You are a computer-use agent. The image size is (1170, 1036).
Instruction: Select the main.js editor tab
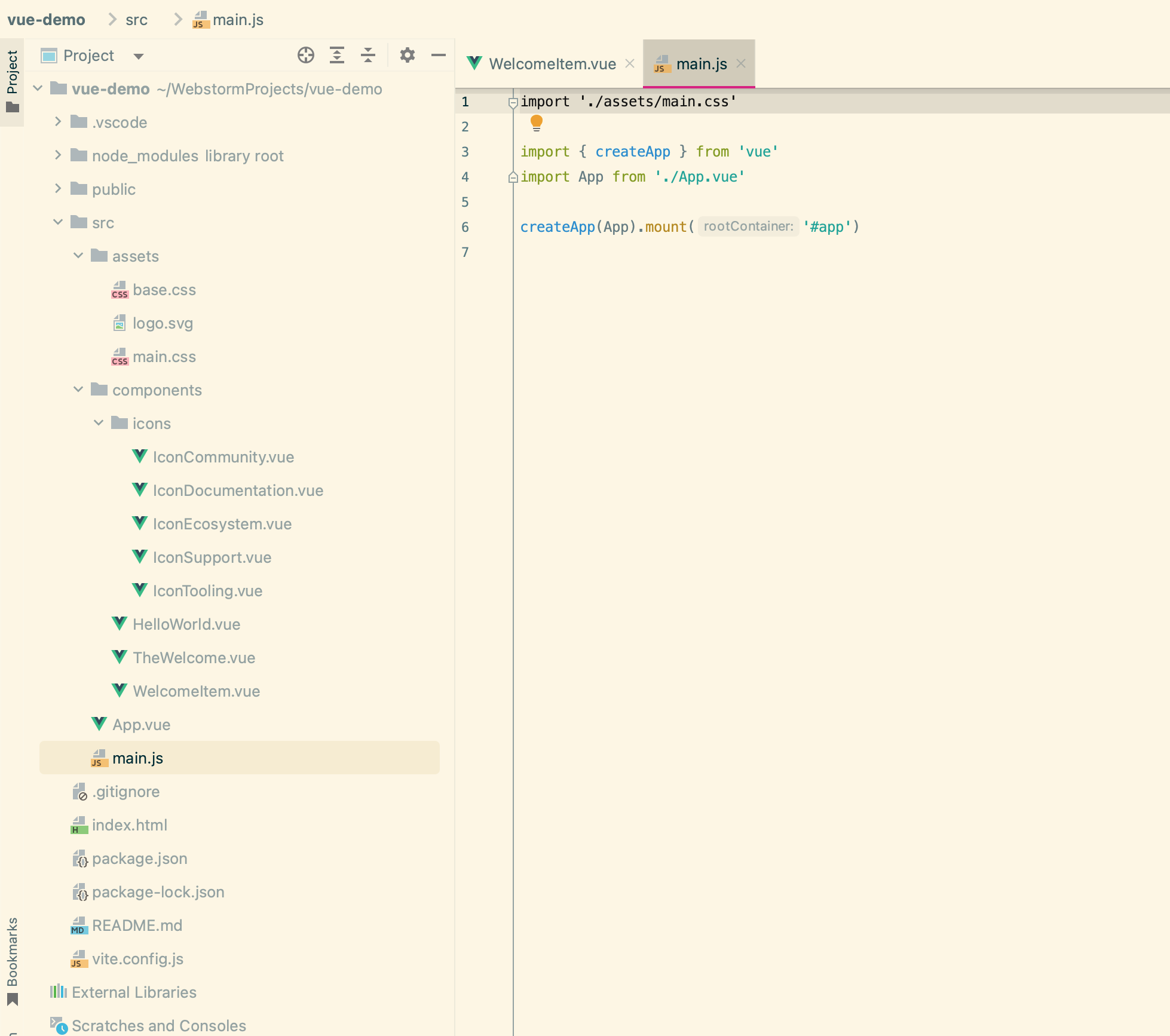pyautogui.click(x=700, y=64)
